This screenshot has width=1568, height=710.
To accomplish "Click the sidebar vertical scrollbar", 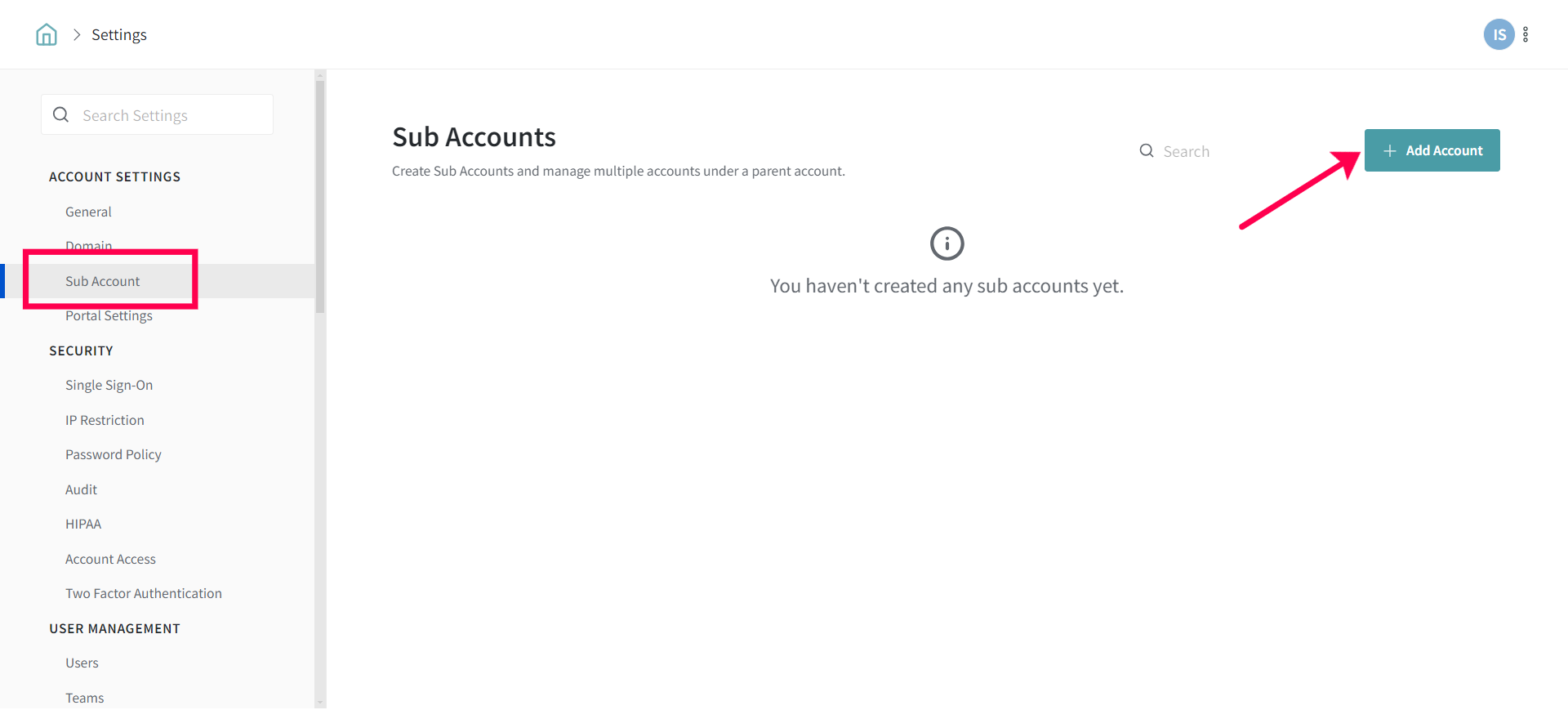I will [x=320, y=196].
